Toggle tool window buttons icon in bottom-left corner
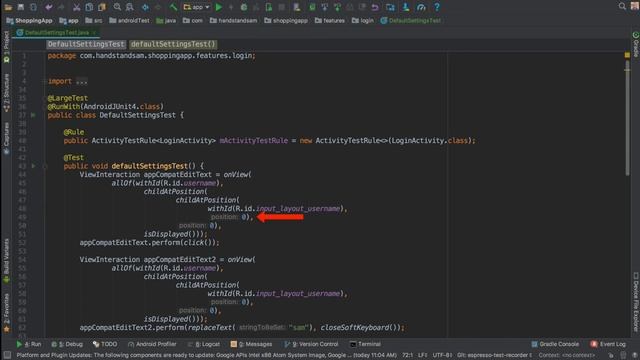The height and width of the screenshot is (360, 640). point(7,355)
